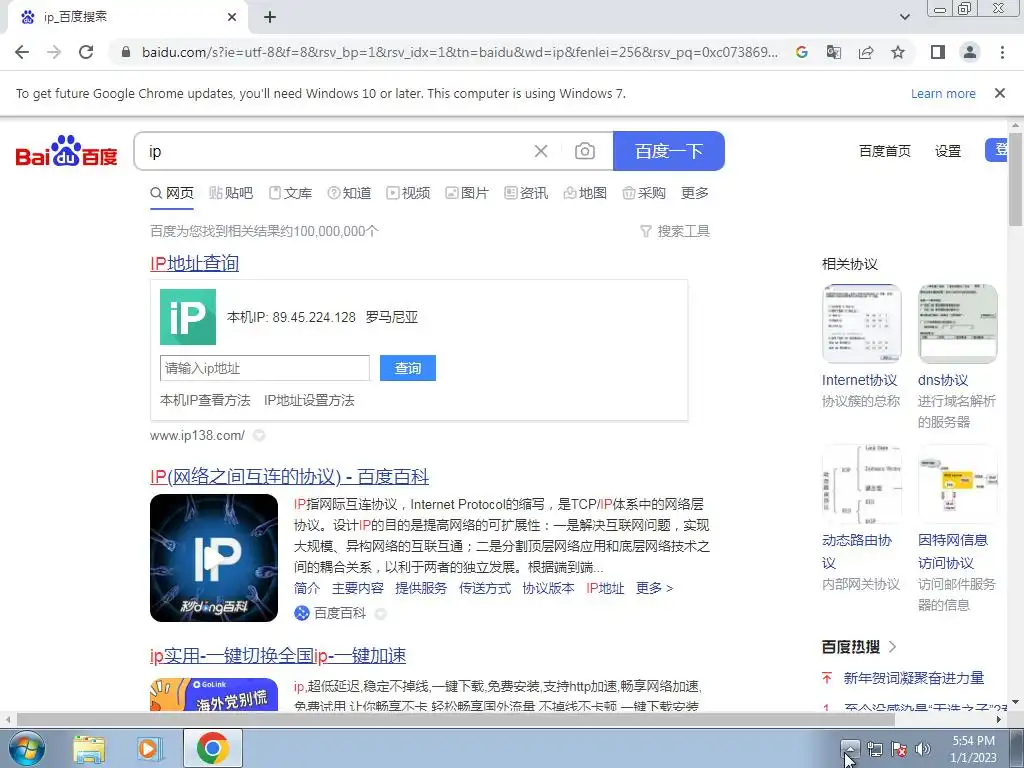Jump to 传送方式 section link
The image size is (1024, 768).
coord(485,588)
